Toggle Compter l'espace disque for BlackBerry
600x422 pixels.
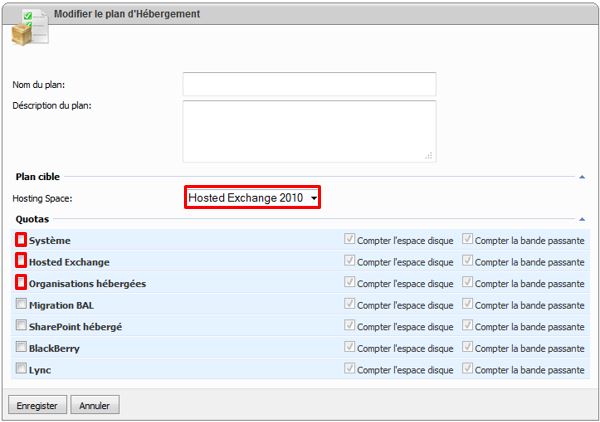point(349,348)
